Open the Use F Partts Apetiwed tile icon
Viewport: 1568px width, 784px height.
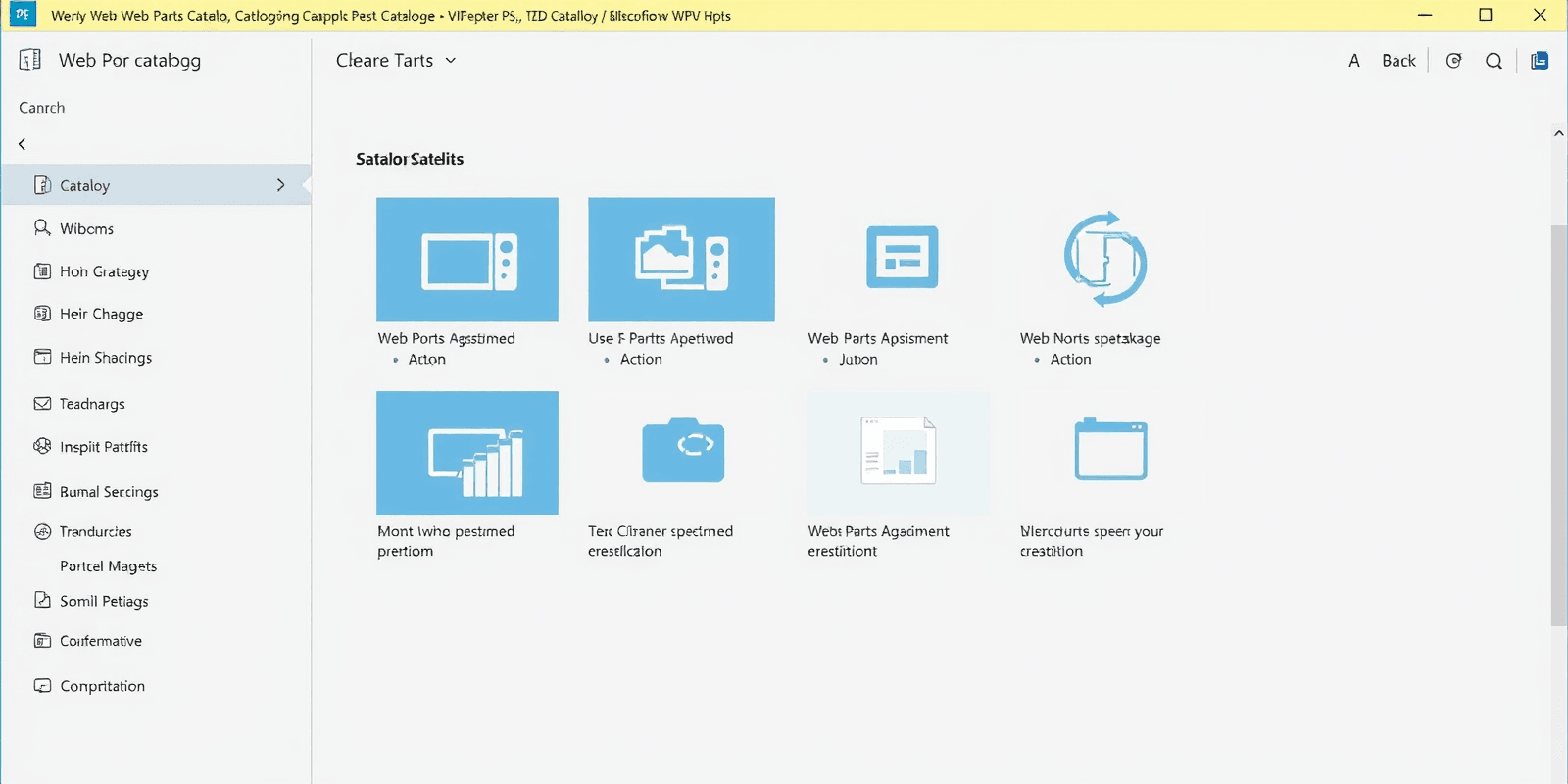[681, 260]
